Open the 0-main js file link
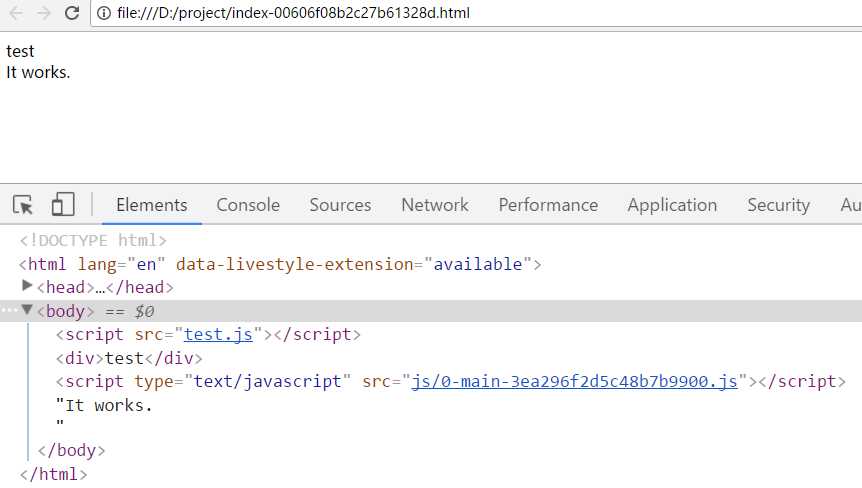 pos(574,381)
